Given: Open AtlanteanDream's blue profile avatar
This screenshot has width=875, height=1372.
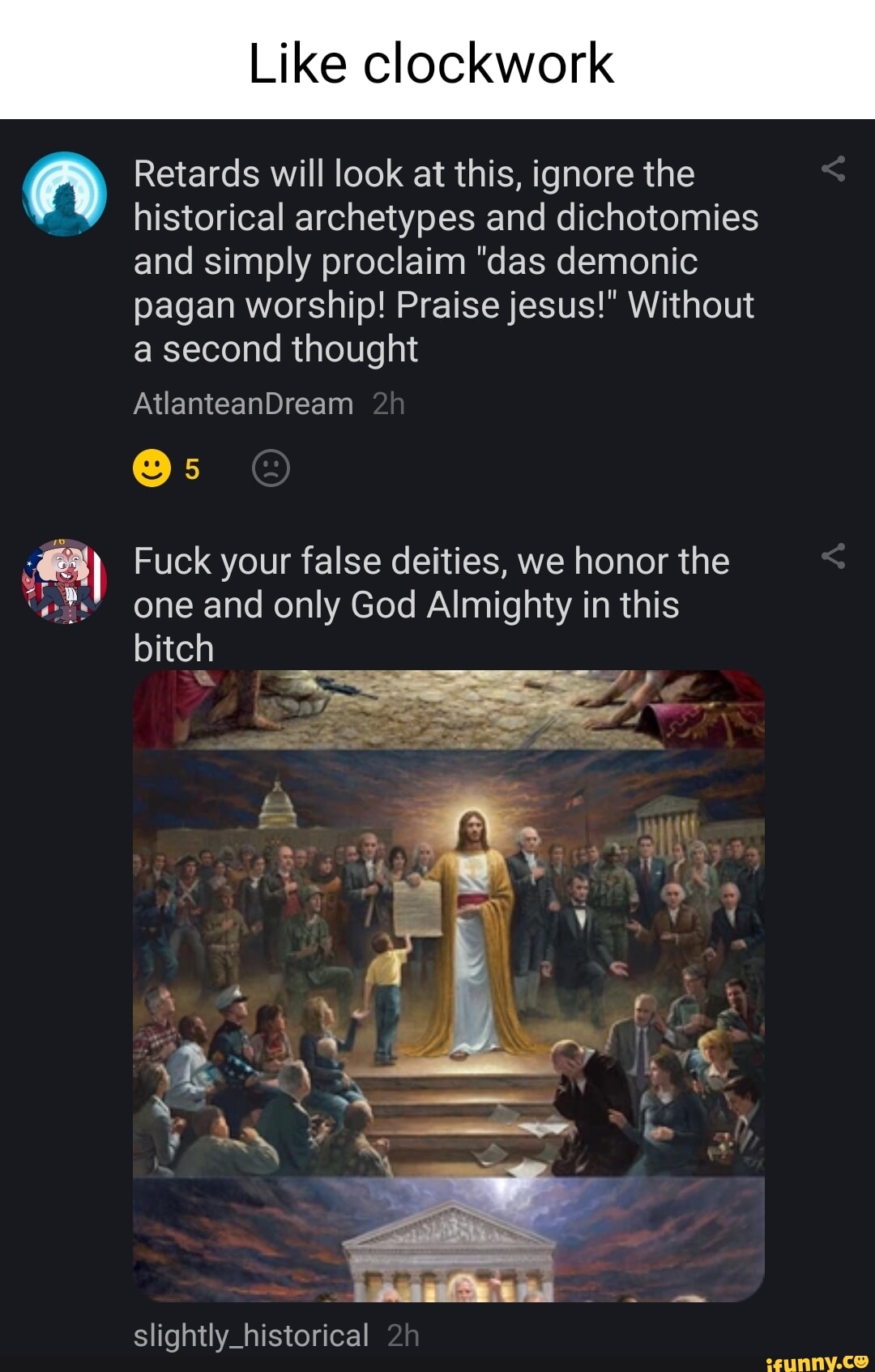Looking at the screenshot, I should point(64,194).
